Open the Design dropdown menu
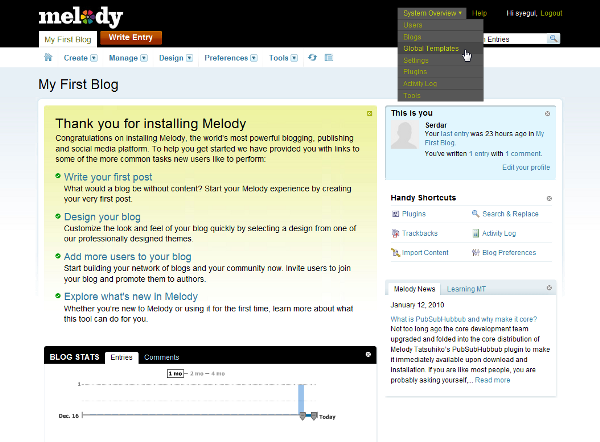Viewport: 600px width, 442px height. [x=176, y=58]
